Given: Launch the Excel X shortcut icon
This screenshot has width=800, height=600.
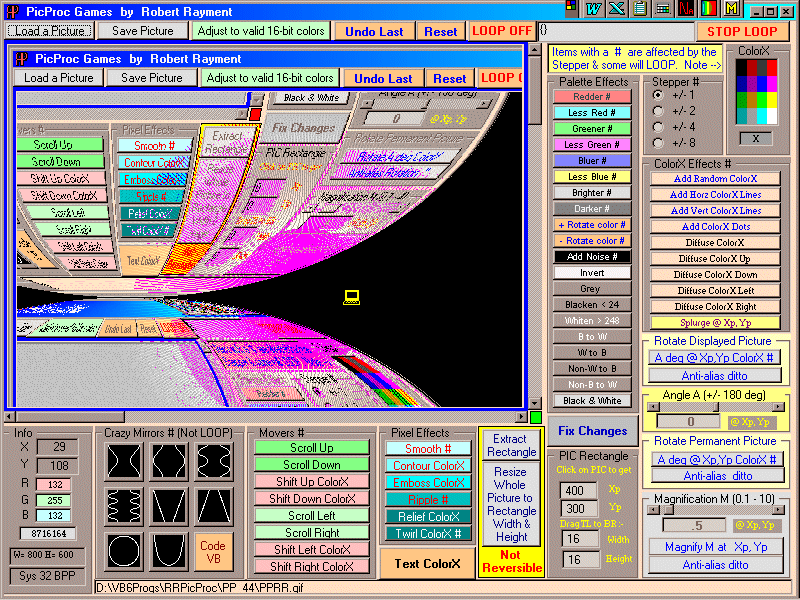Looking at the screenshot, I should (x=615, y=9).
